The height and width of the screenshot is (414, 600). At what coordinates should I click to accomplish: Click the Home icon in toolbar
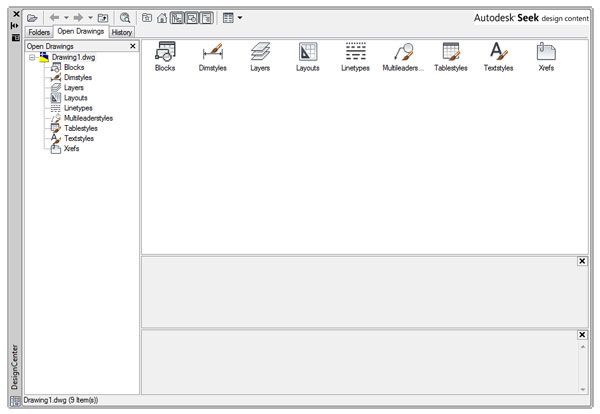(162, 18)
